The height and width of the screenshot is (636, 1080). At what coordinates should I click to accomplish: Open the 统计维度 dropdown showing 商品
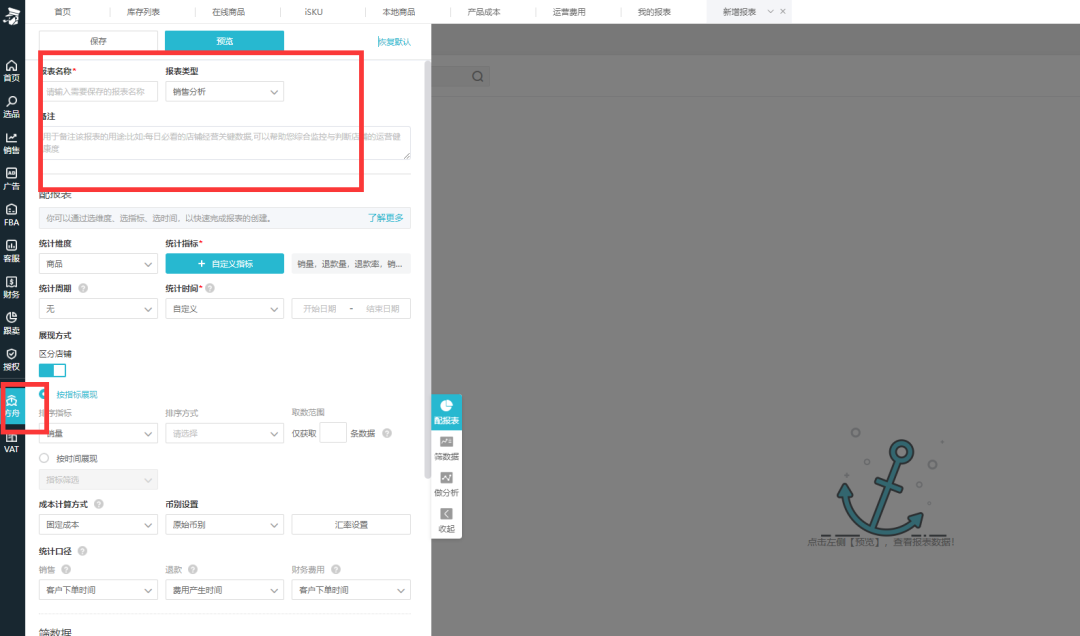coord(98,264)
